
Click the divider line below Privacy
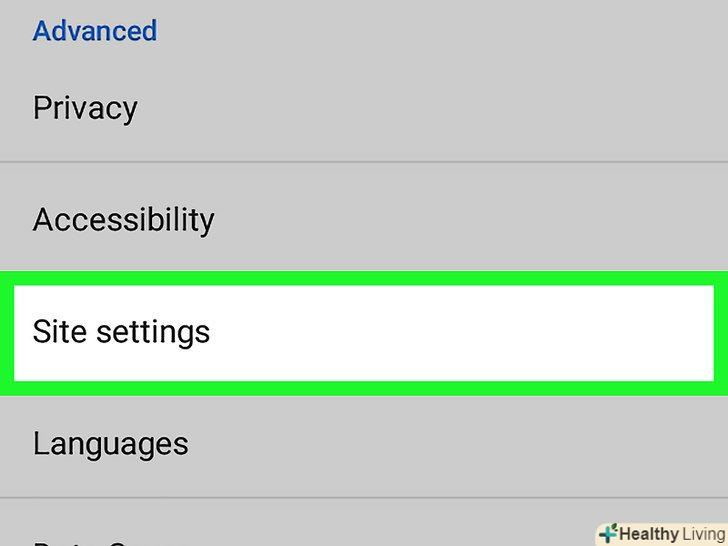click(x=364, y=162)
